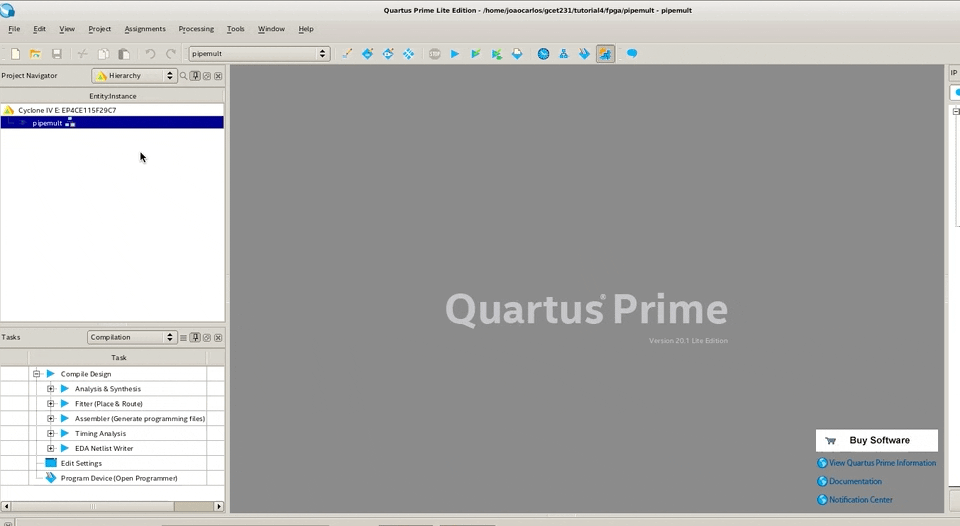Screen dimensions: 960x526
Task: Open the Notification Center link
Action: tap(855, 500)
